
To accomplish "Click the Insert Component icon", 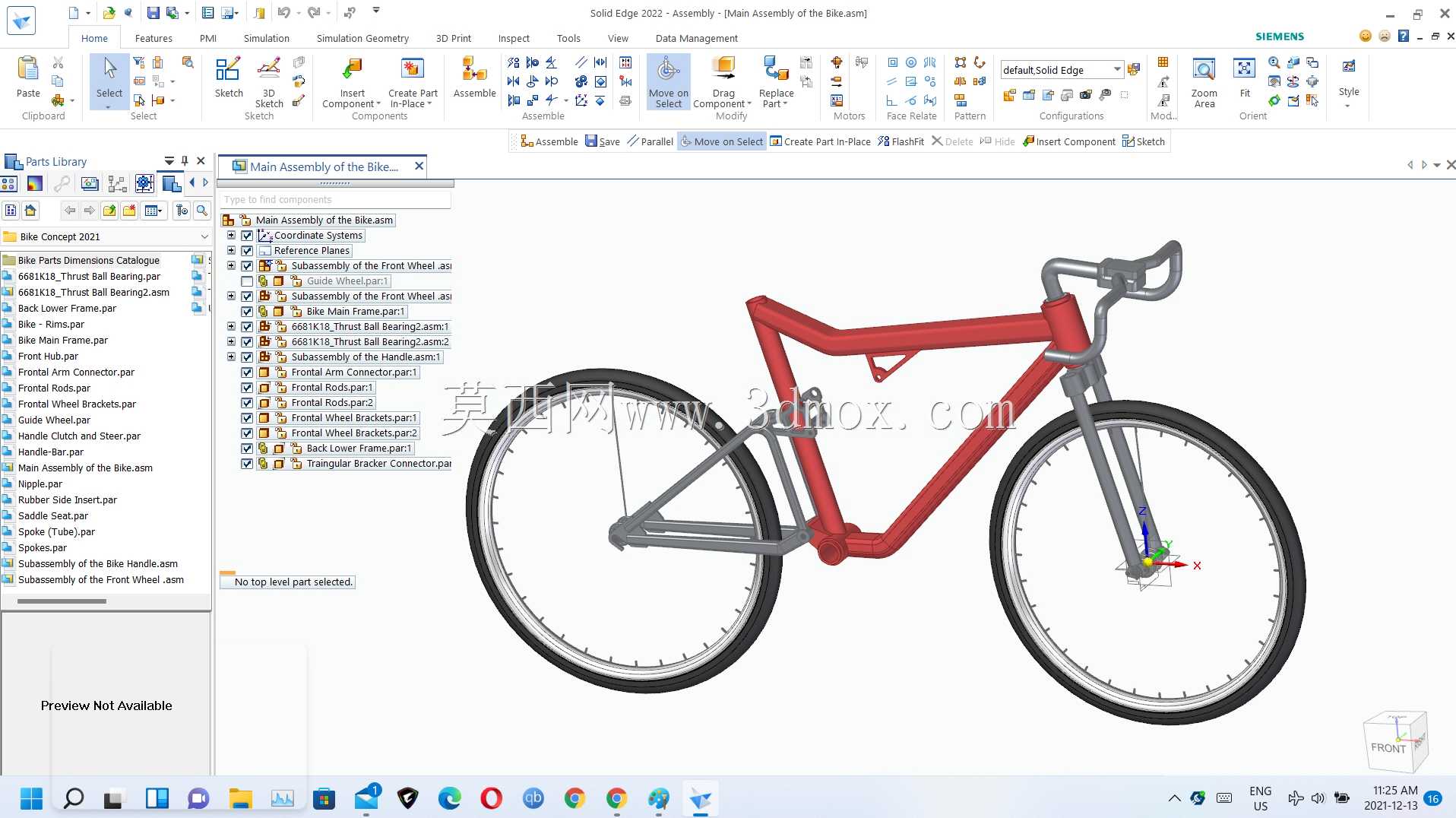I will (352, 70).
